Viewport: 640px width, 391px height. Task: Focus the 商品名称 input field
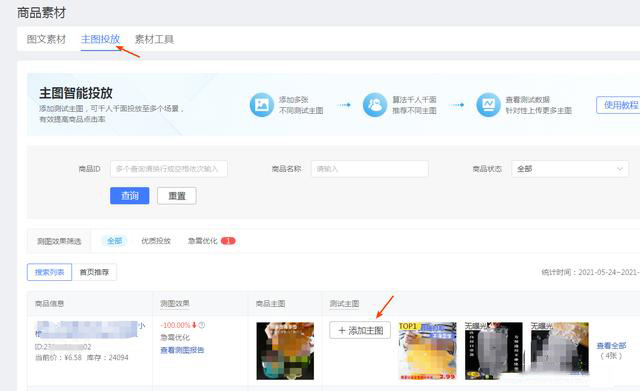[x=370, y=169]
